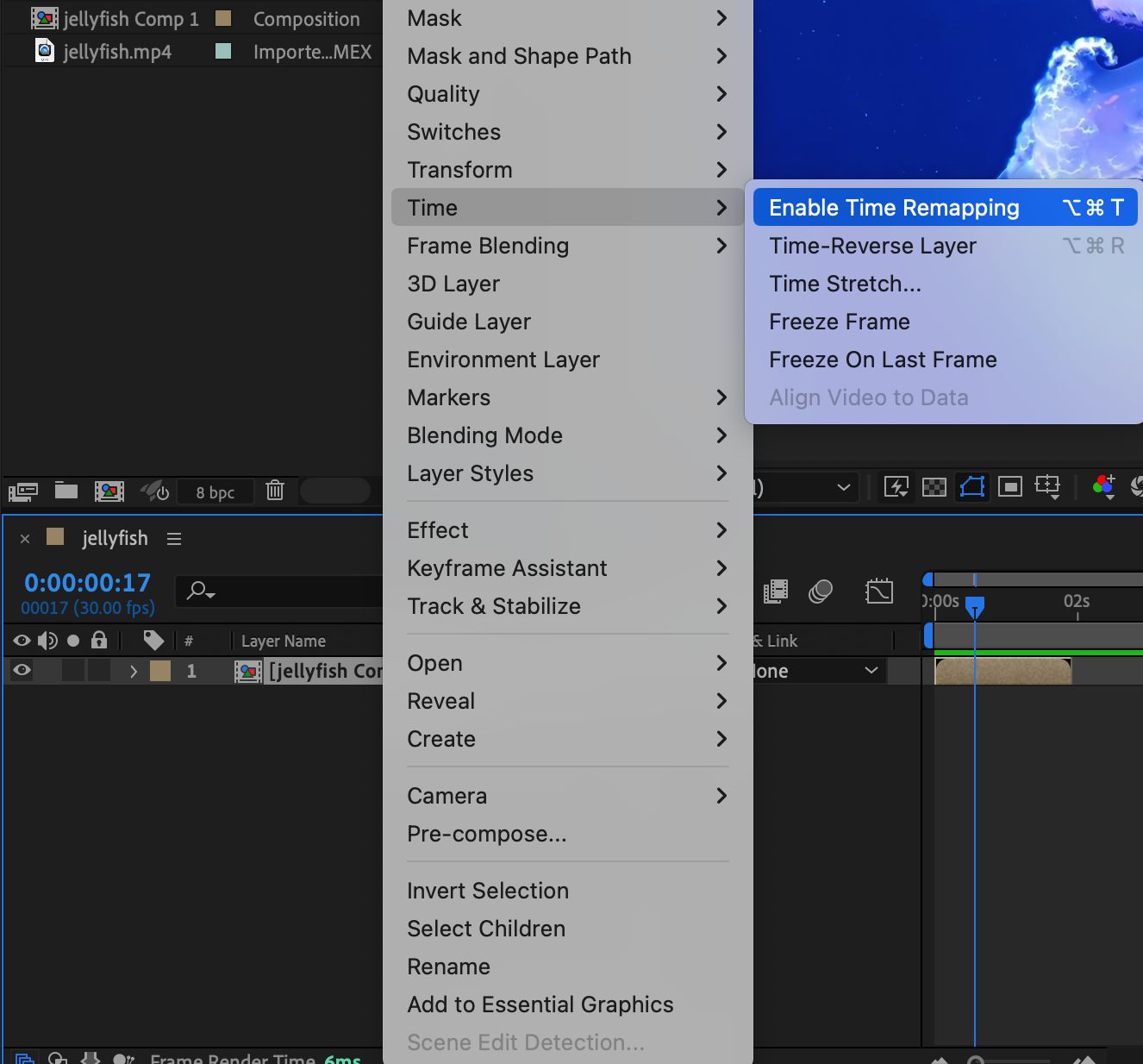Choose Freeze Frame in the Time submenu
This screenshot has height=1064, width=1143.
tap(840, 322)
